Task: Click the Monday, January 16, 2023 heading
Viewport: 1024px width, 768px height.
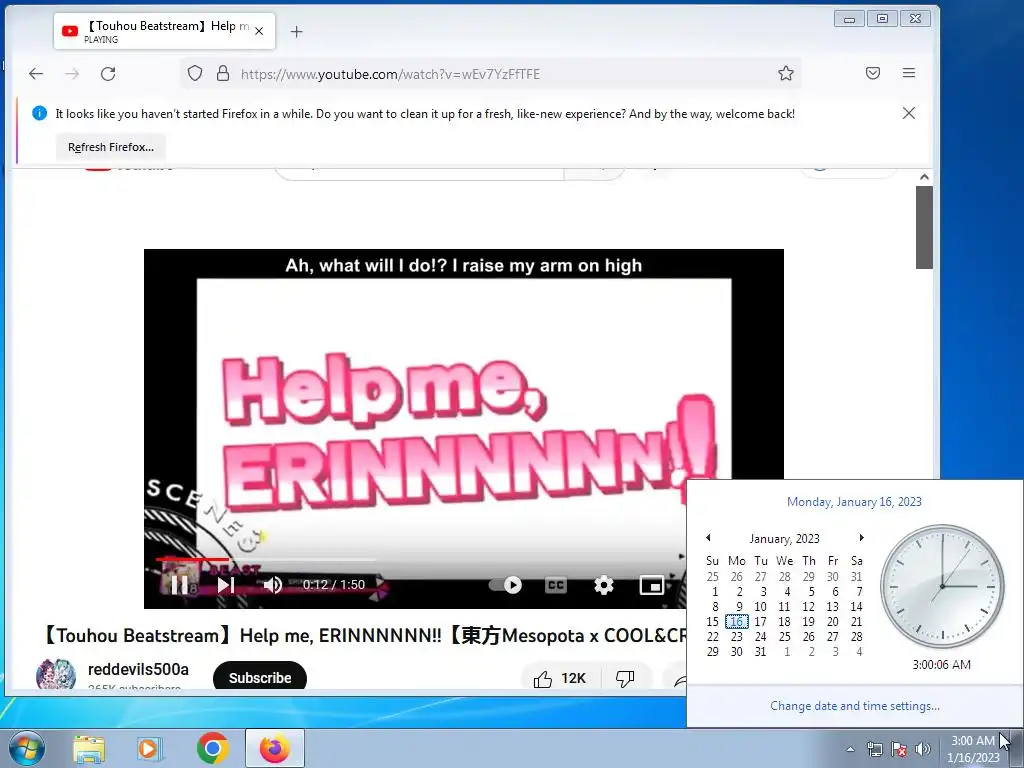Action: 854,502
